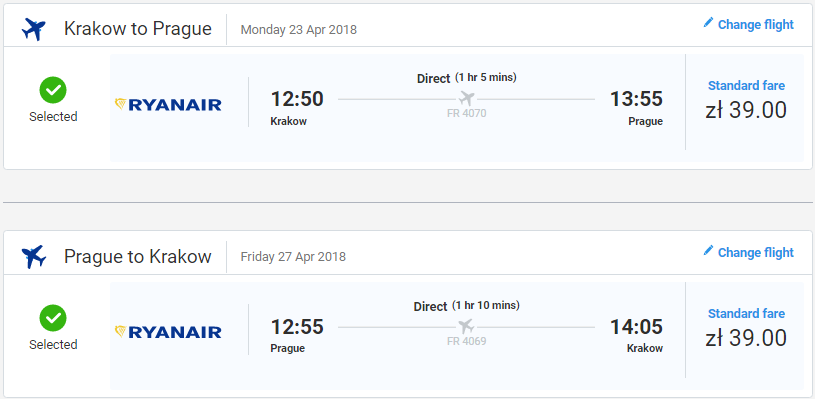
Task: Click the Ryanair logo on flight FR 4069
Action: (x=168, y=332)
